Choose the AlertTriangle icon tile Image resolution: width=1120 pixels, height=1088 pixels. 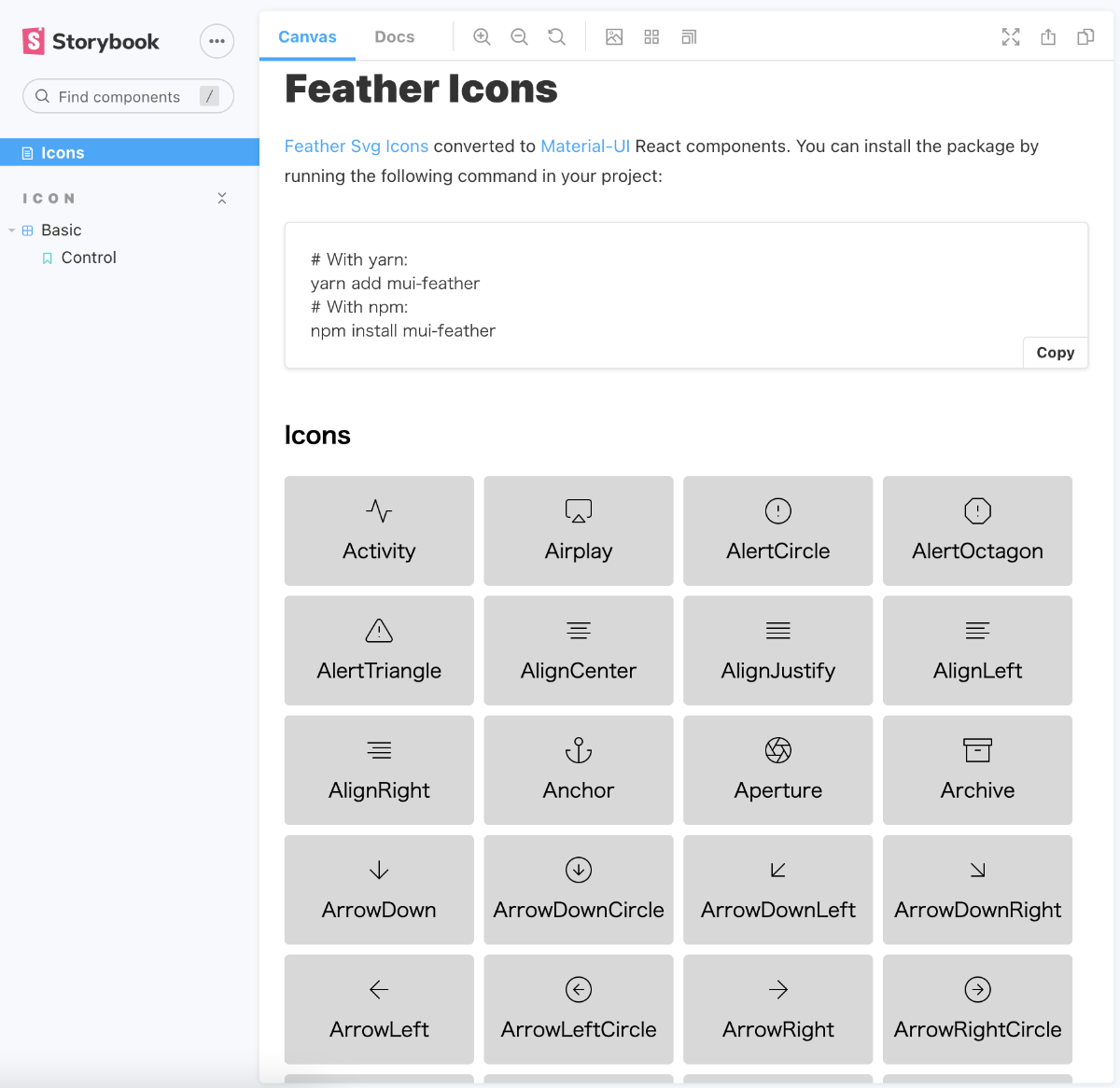pos(379,650)
